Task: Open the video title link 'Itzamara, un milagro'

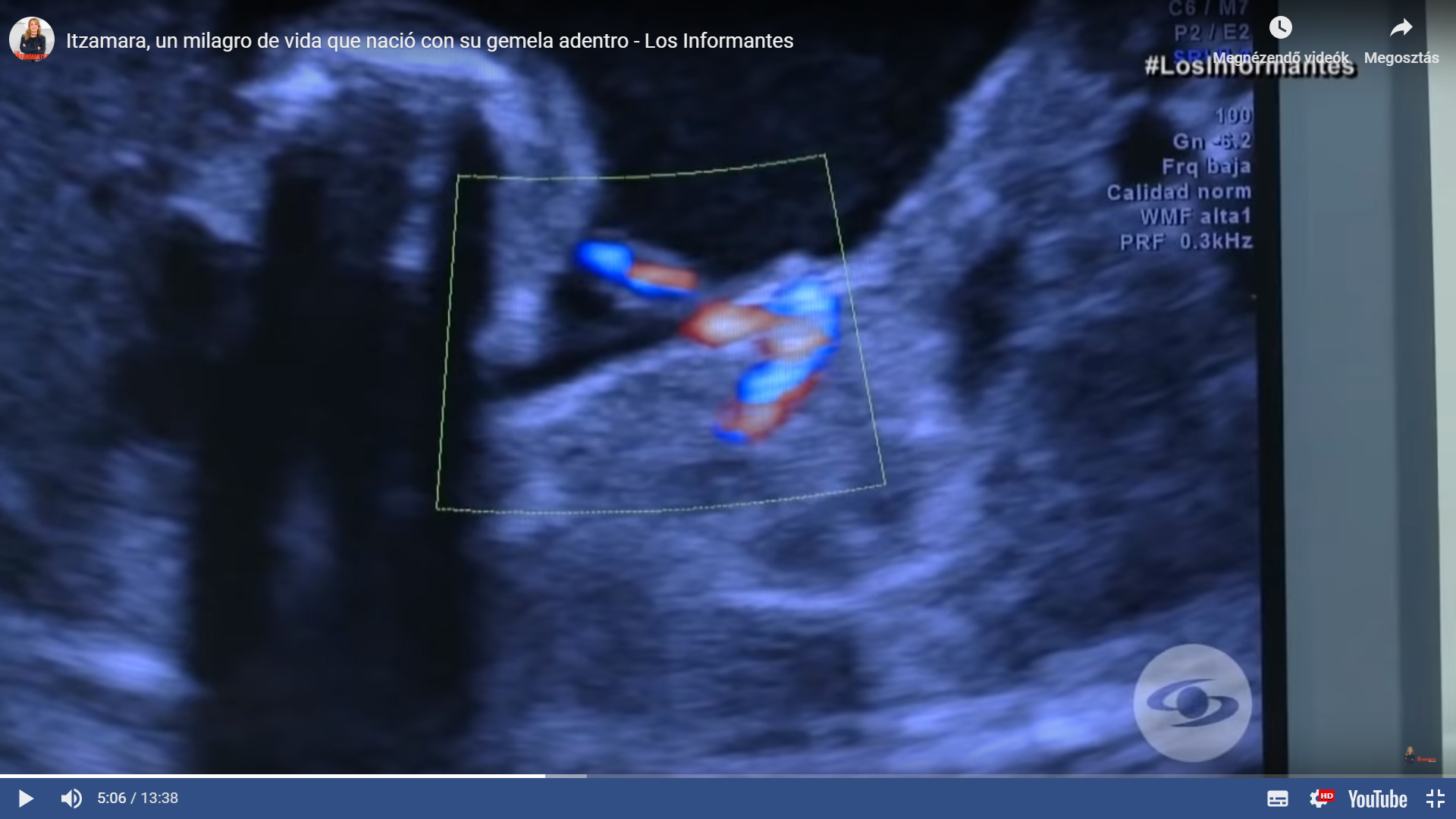Action: click(x=429, y=41)
